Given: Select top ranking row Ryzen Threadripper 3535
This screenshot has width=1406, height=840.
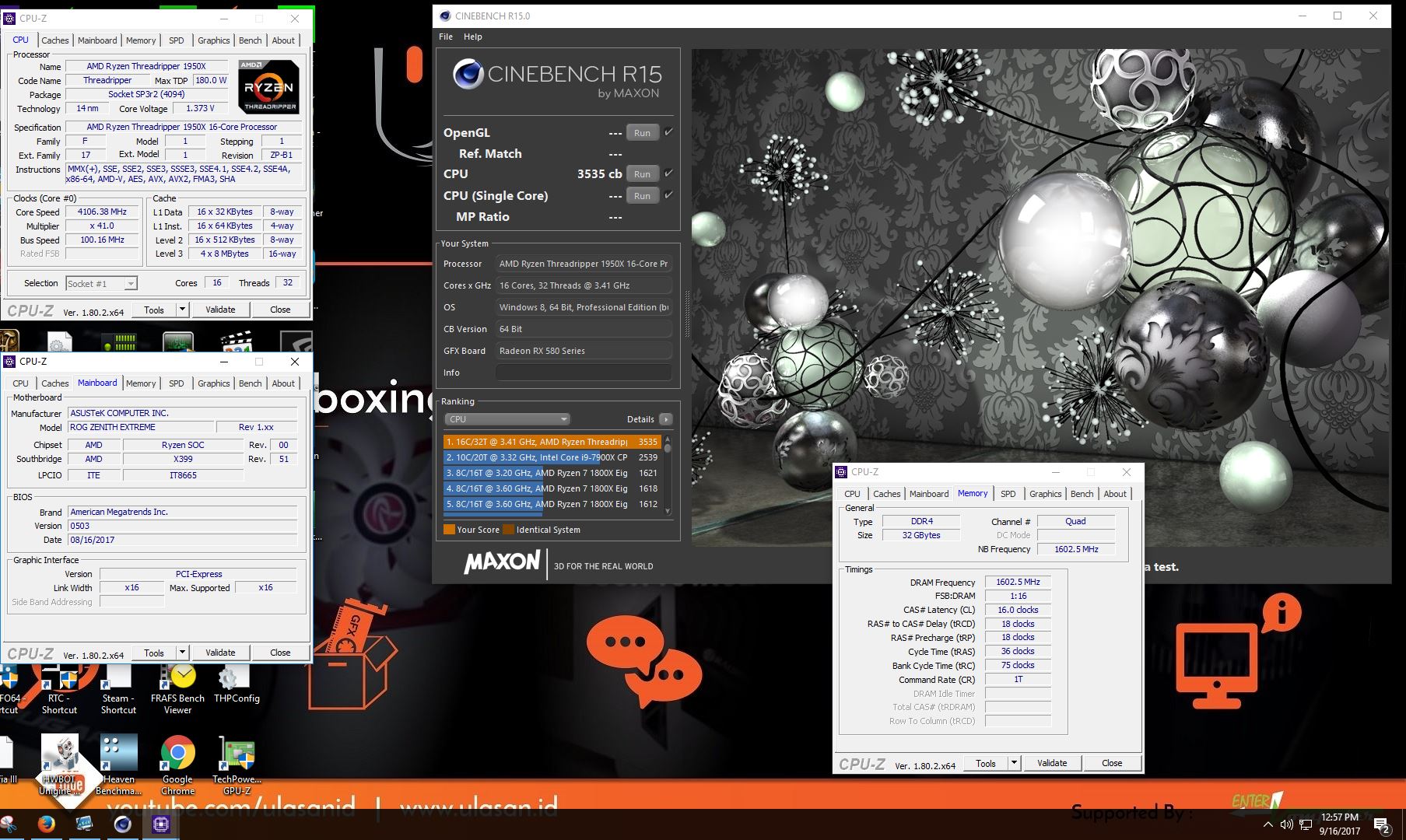Looking at the screenshot, I should tap(552, 442).
